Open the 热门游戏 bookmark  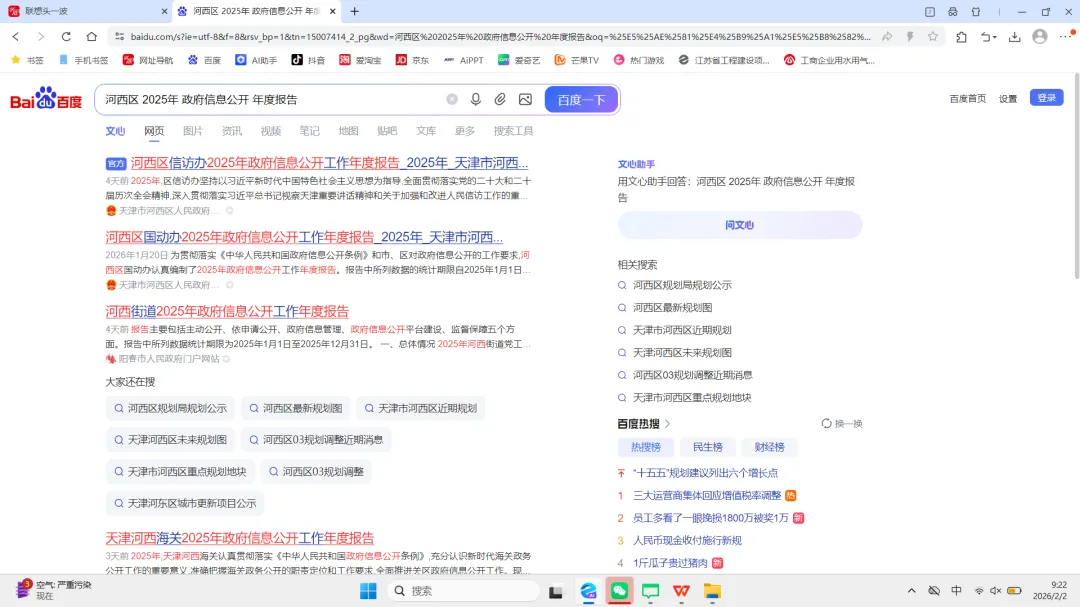point(639,60)
